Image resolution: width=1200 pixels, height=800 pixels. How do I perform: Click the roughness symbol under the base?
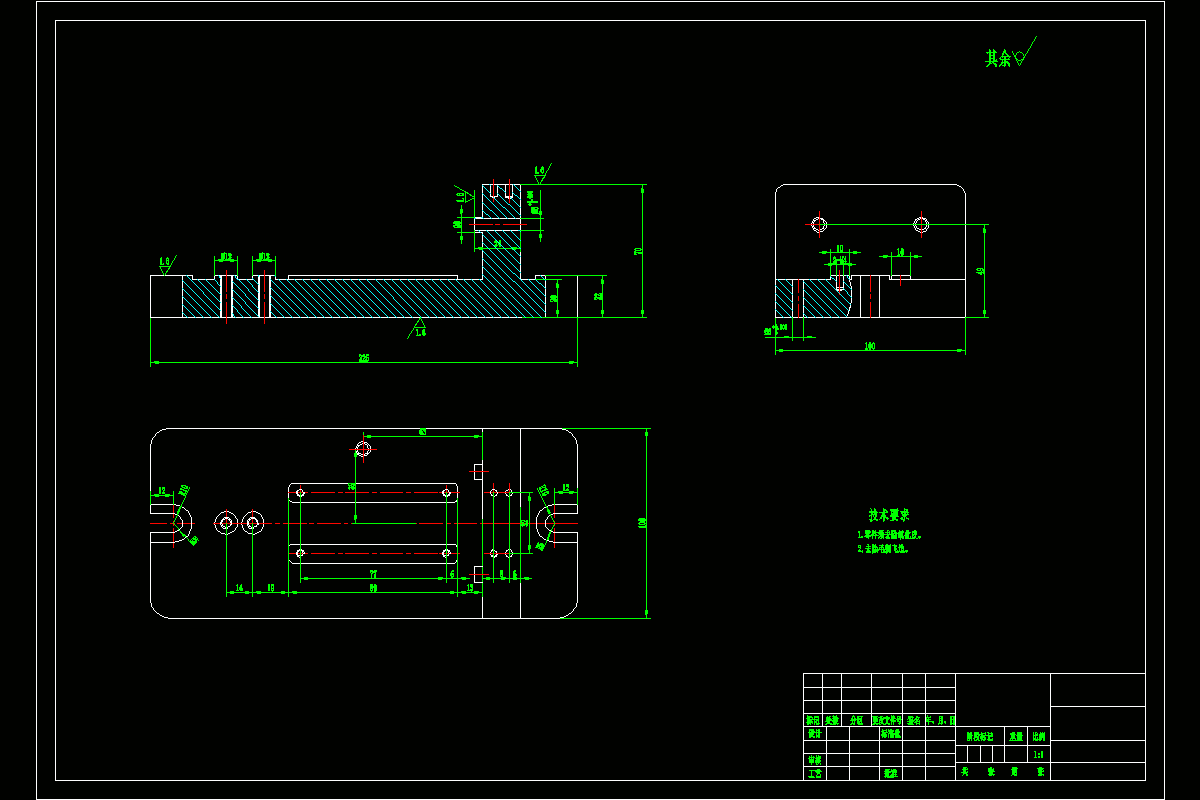[x=419, y=327]
